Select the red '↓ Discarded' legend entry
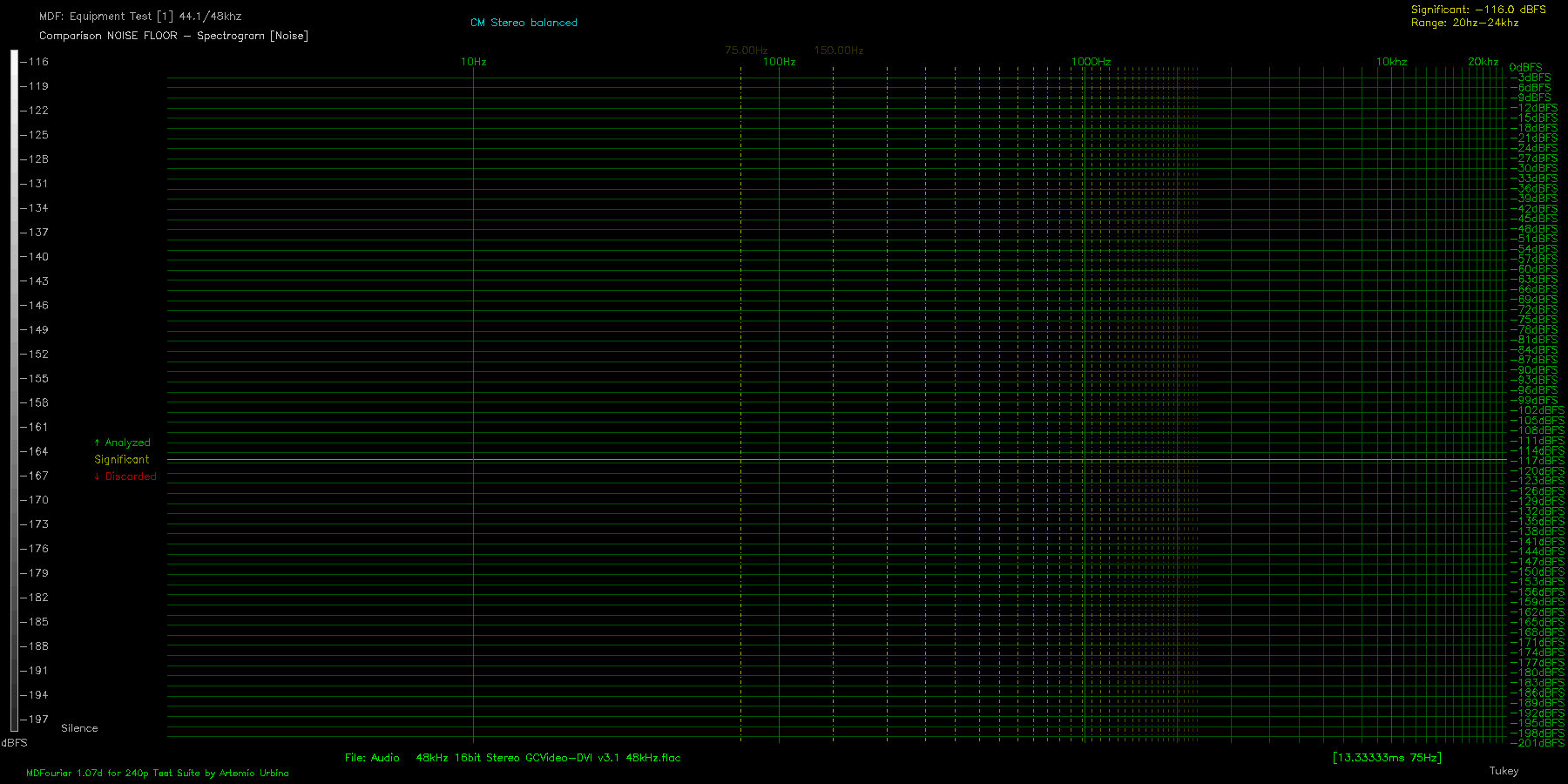1568x784 pixels. (125, 476)
